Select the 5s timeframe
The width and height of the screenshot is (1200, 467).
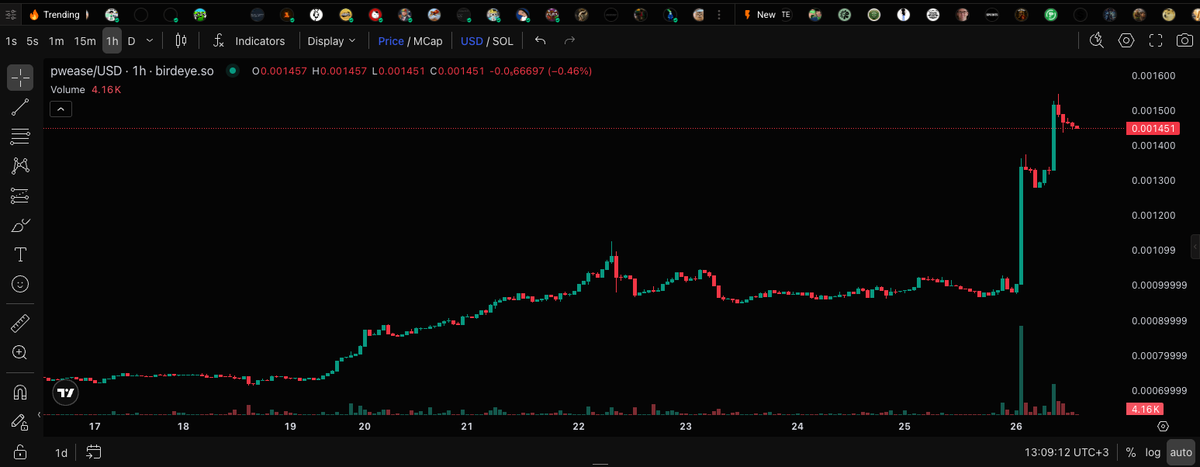point(33,41)
